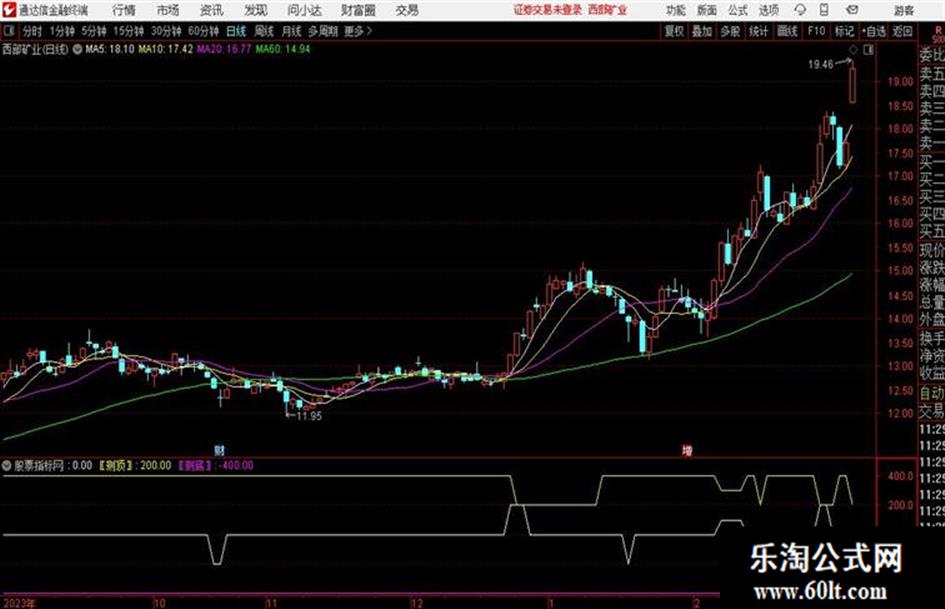This screenshot has height=609, width=945.
Task: Open the 交易 menu
Action: [407, 10]
